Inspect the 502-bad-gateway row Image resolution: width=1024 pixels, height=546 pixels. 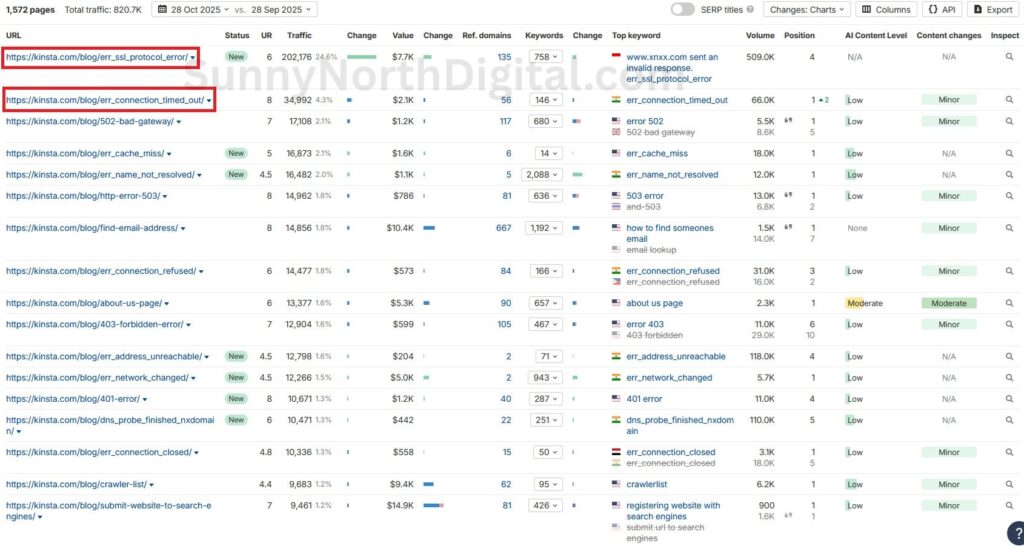point(1009,121)
